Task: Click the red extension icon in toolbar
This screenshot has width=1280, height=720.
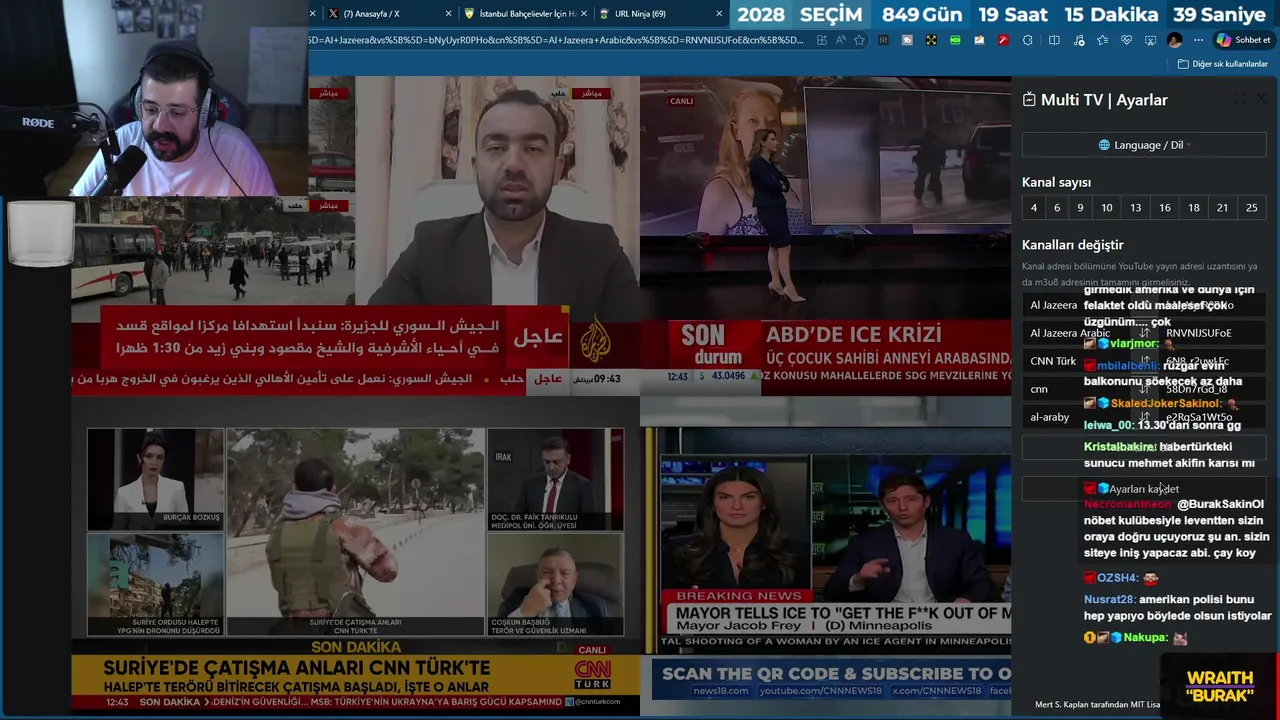Action: 1003,40
